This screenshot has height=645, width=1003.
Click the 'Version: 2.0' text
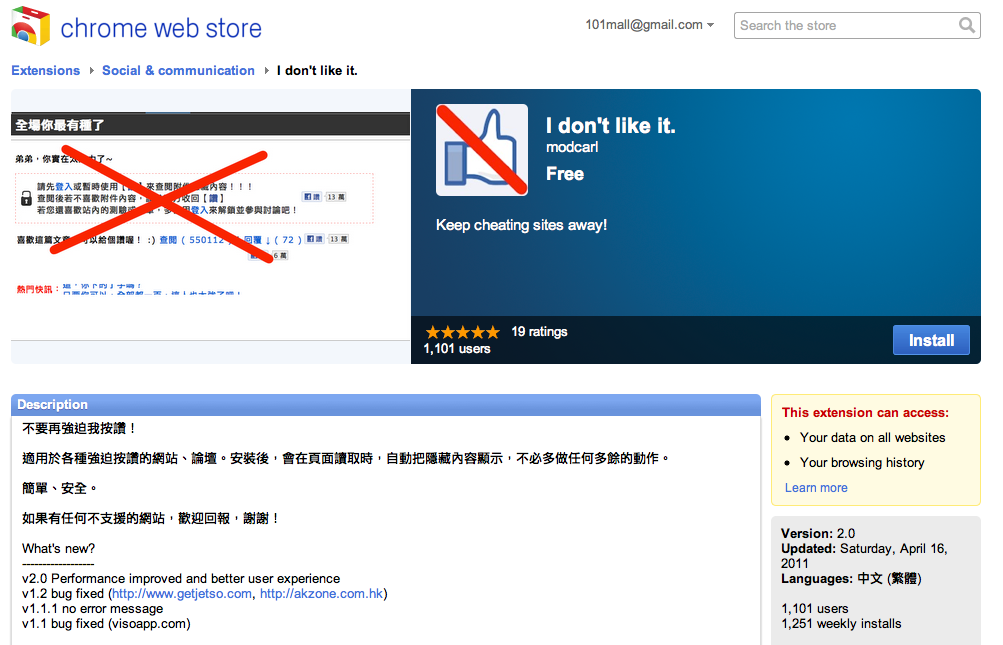[x=817, y=533]
